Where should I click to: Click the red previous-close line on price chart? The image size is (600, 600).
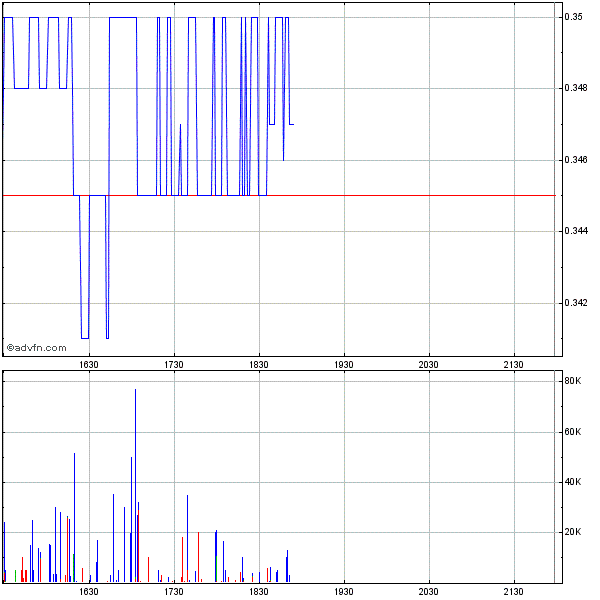point(279,196)
